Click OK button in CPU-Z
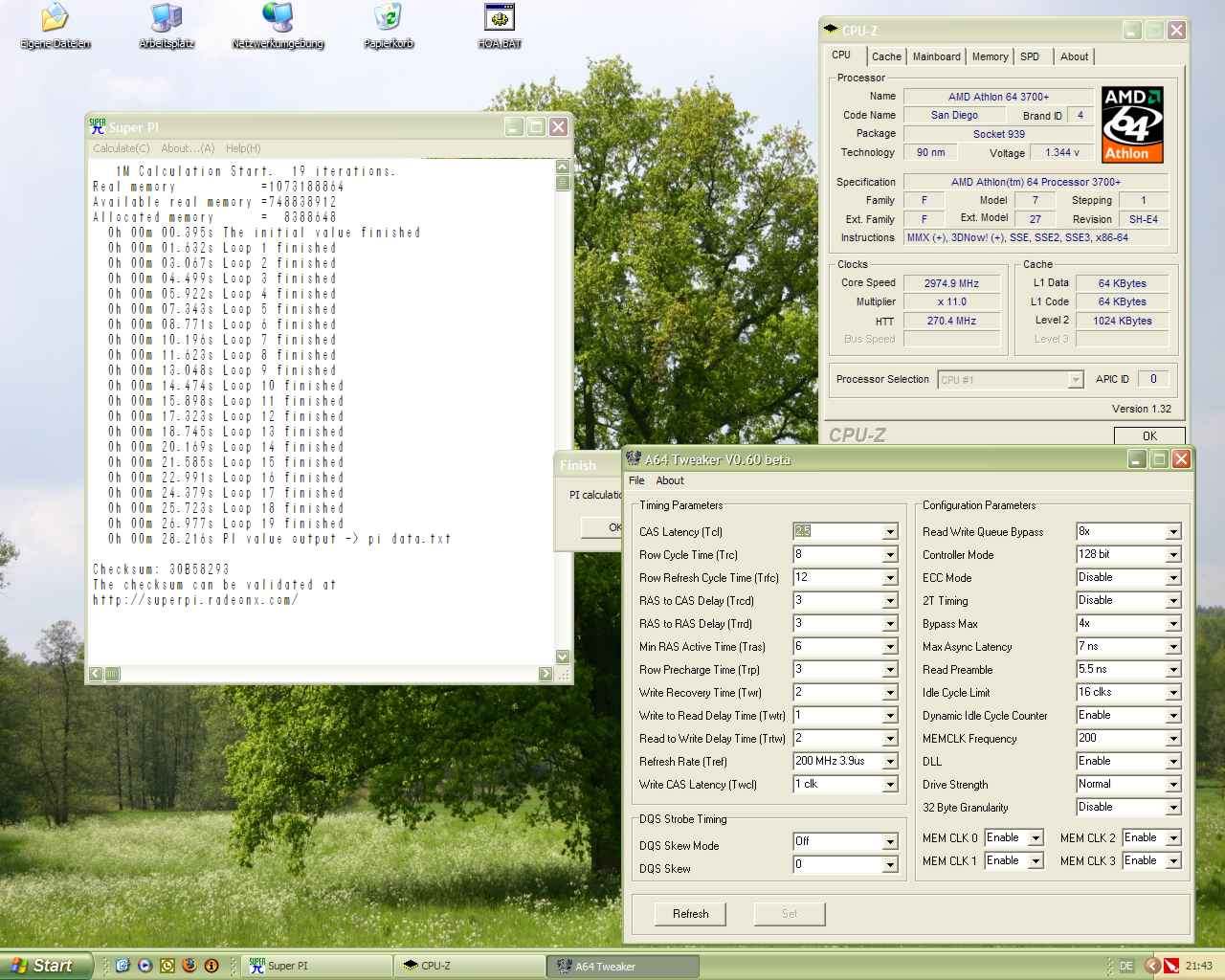 pos(1149,435)
